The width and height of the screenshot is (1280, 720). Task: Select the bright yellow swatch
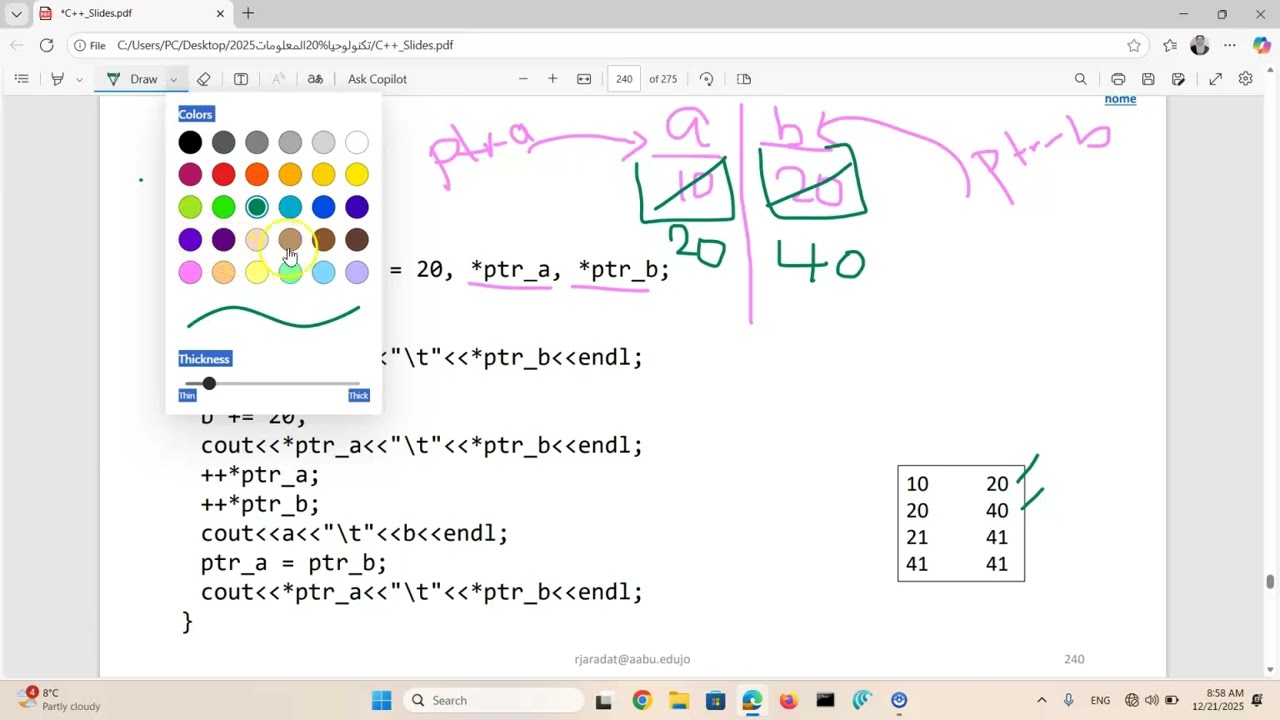[357, 175]
